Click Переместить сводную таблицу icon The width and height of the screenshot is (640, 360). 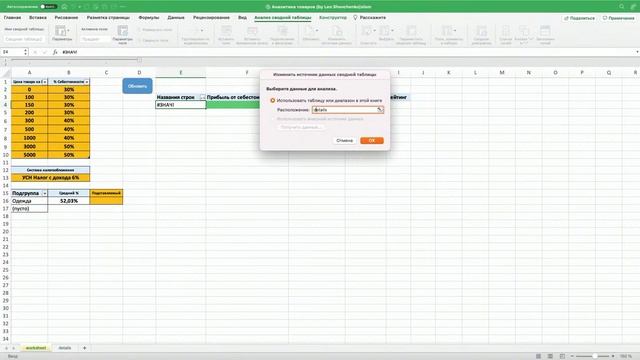[x=411, y=31]
